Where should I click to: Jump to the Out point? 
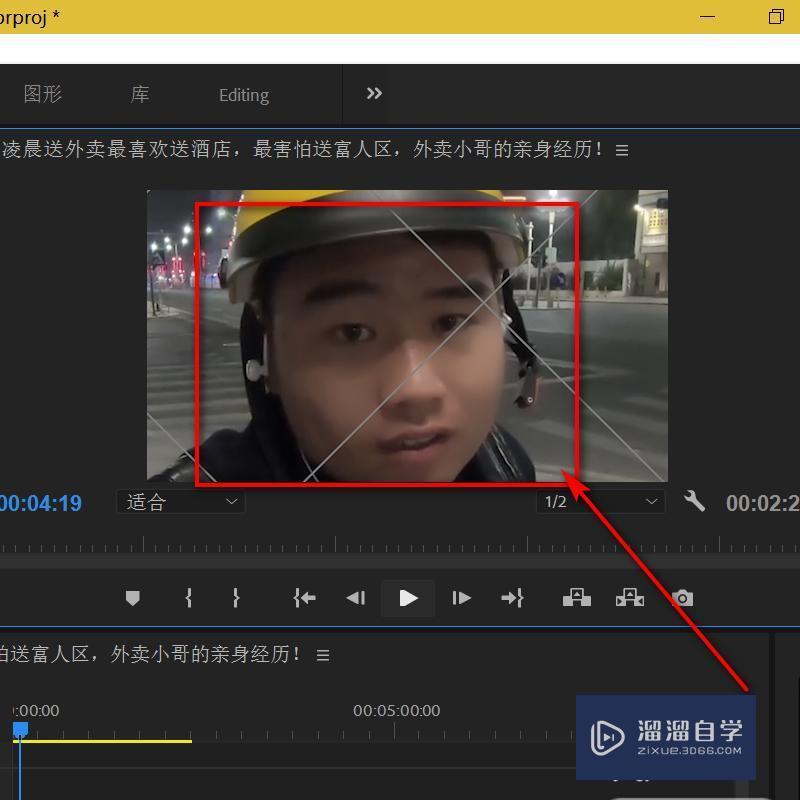pyautogui.click(x=512, y=598)
